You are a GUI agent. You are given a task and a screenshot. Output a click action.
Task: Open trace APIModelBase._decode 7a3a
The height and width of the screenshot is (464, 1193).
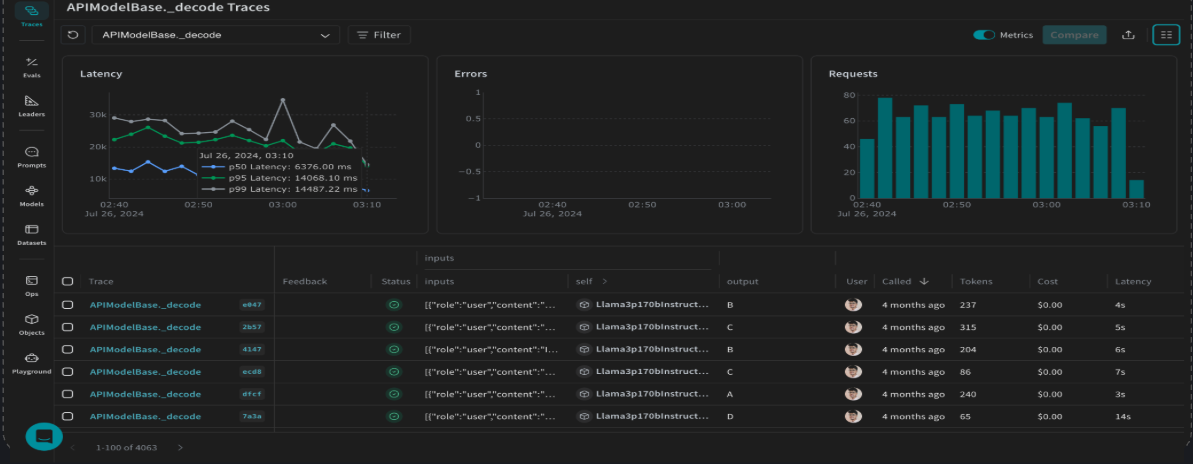pyautogui.click(x=145, y=417)
